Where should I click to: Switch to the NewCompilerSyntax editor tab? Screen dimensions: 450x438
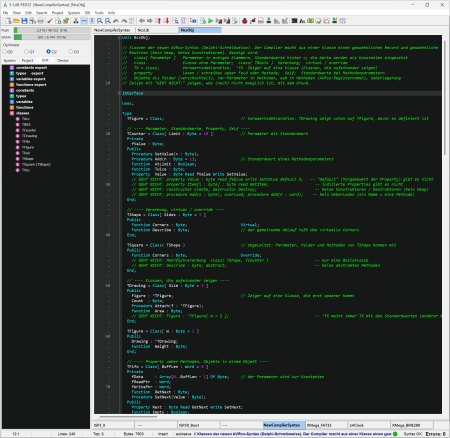[x=114, y=30]
